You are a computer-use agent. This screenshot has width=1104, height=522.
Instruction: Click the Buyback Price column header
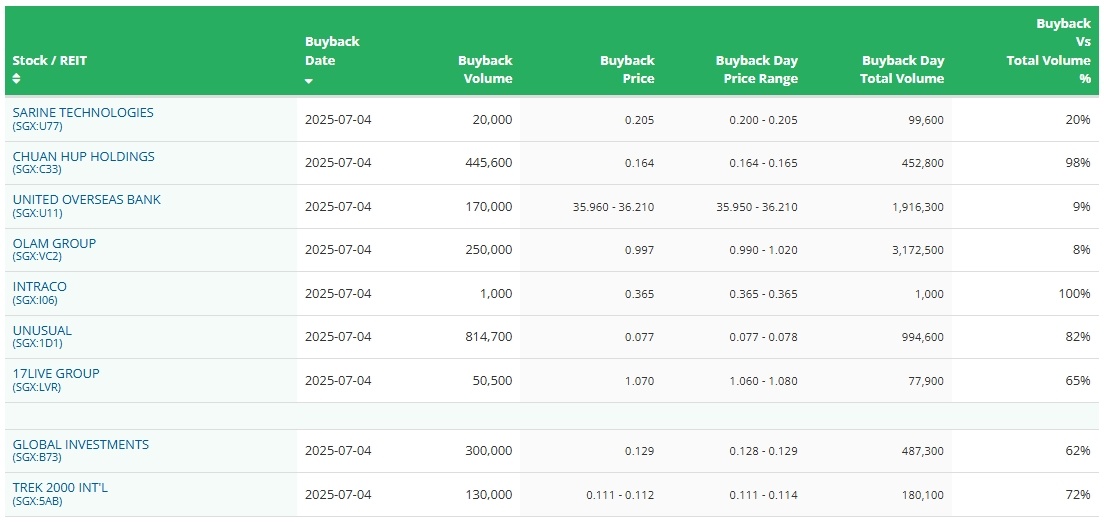coord(627,69)
